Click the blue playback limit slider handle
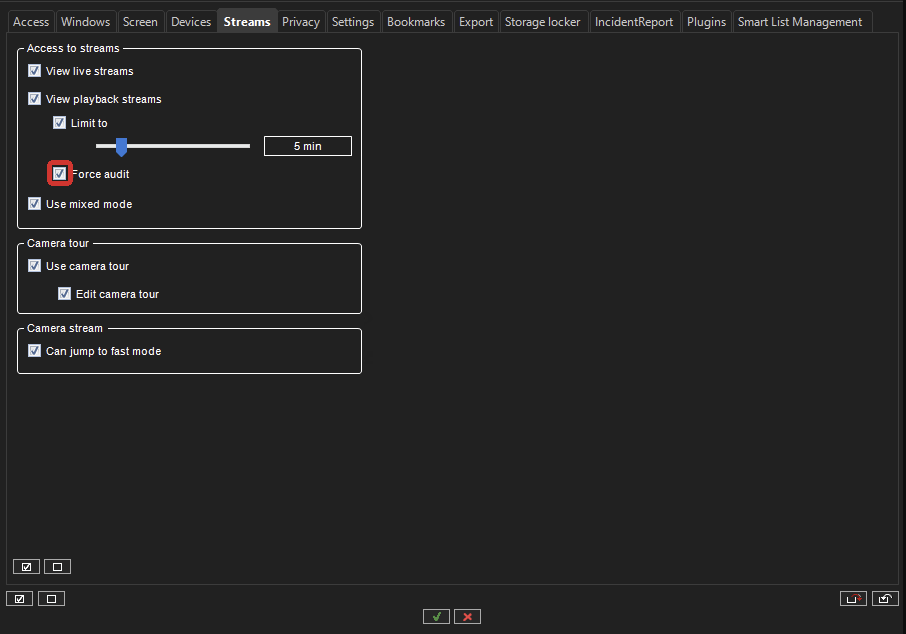906x634 pixels. tap(121, 147)
